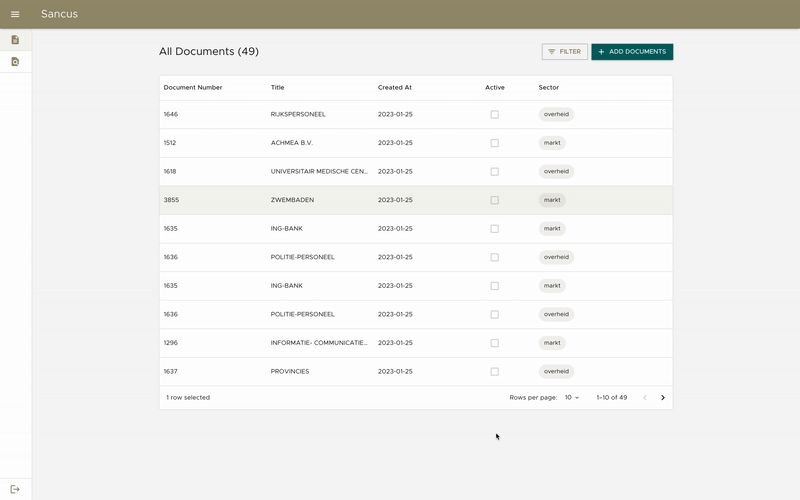
Task: Click the Created At column header
Action: point(395,88)
